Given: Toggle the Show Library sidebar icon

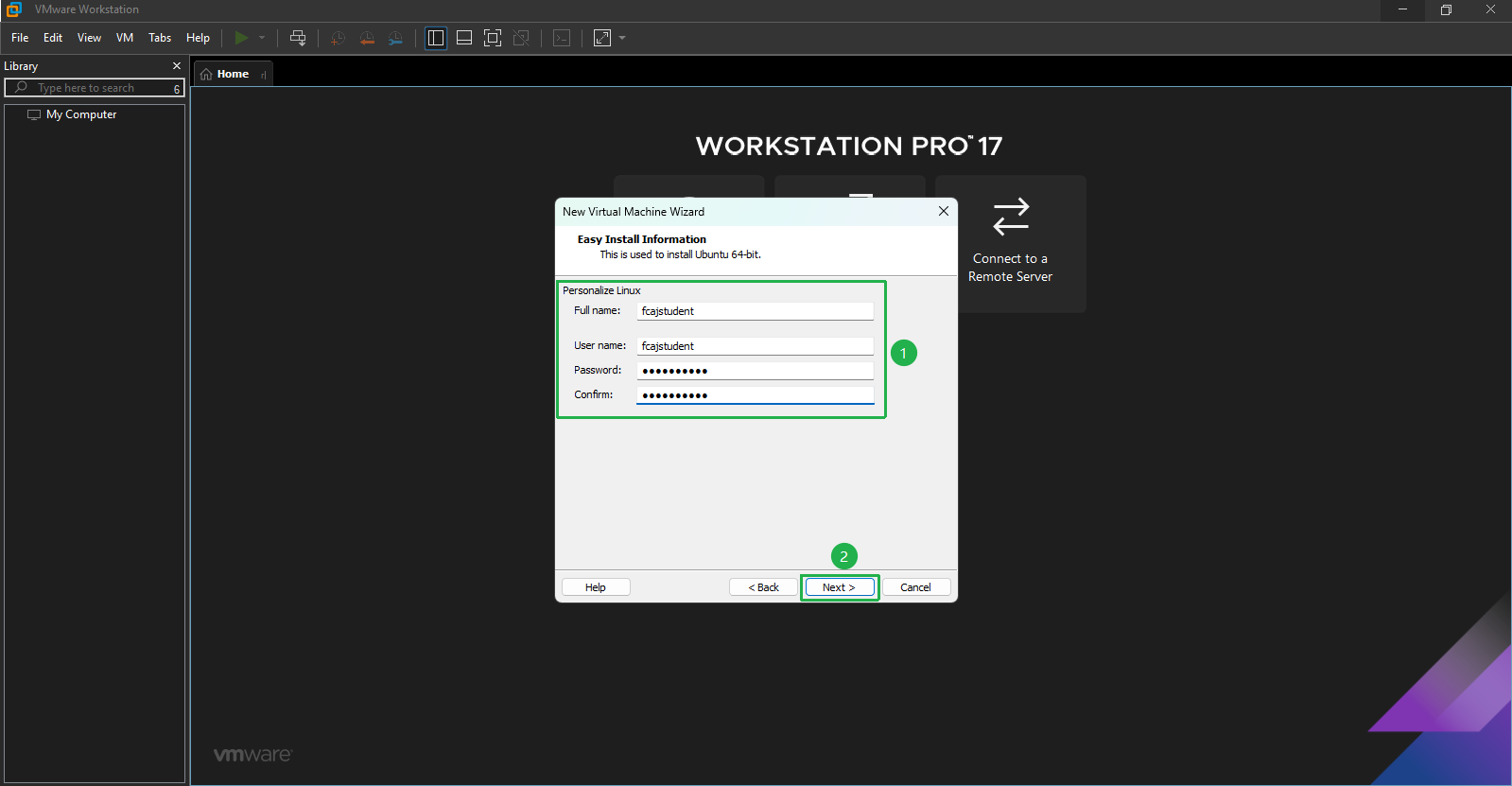Looking at the screenshot, I should (x=436, y=38).
